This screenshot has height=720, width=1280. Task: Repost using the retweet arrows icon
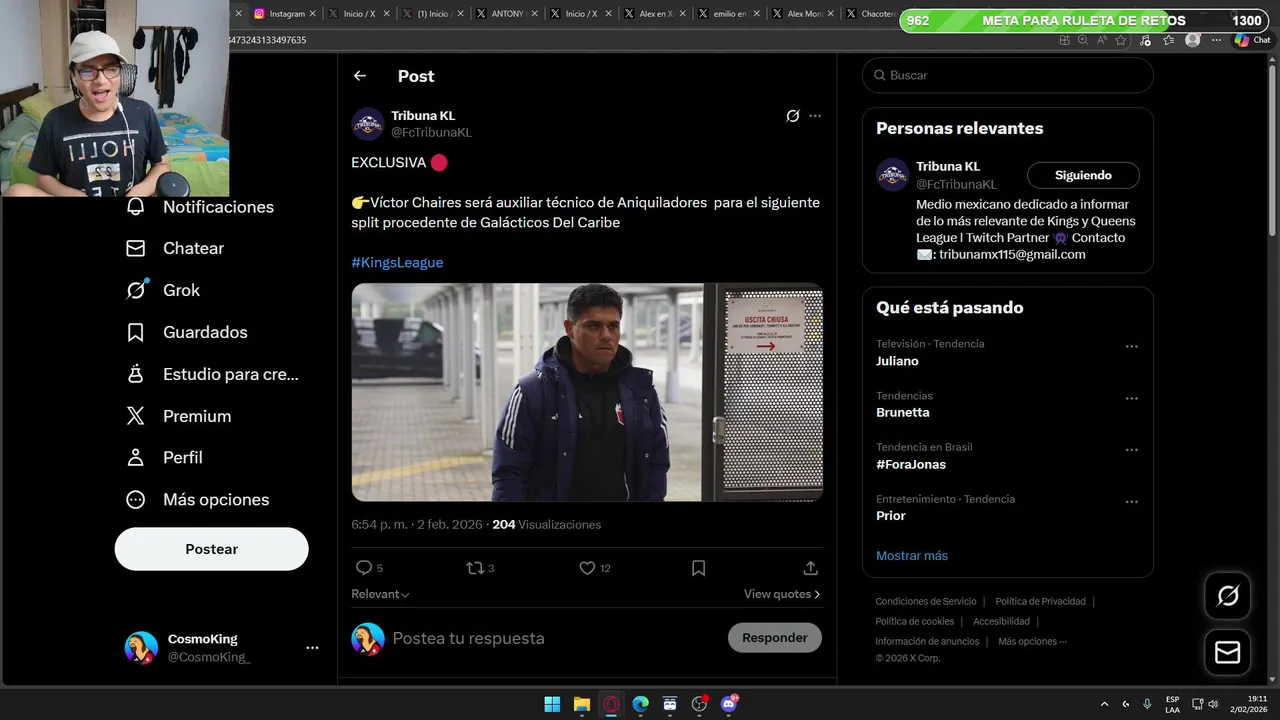(475, 568)
